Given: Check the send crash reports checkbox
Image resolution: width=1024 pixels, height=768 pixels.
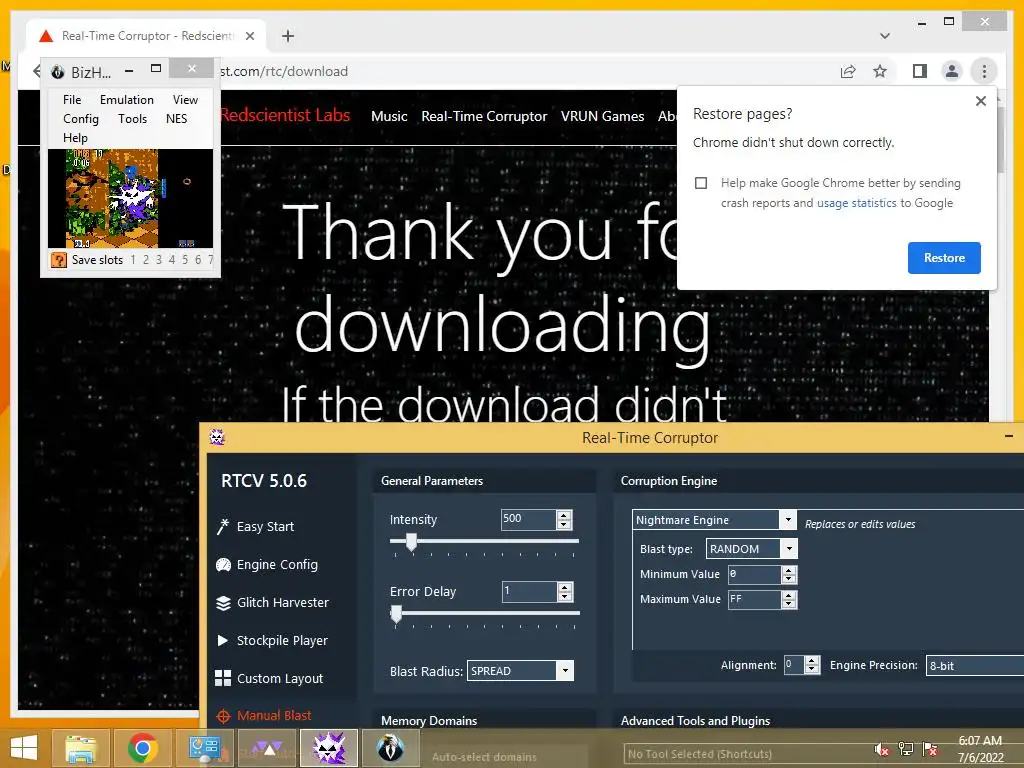Looking at the screenshot, I should pyautogui.click(x=701, y=183).
